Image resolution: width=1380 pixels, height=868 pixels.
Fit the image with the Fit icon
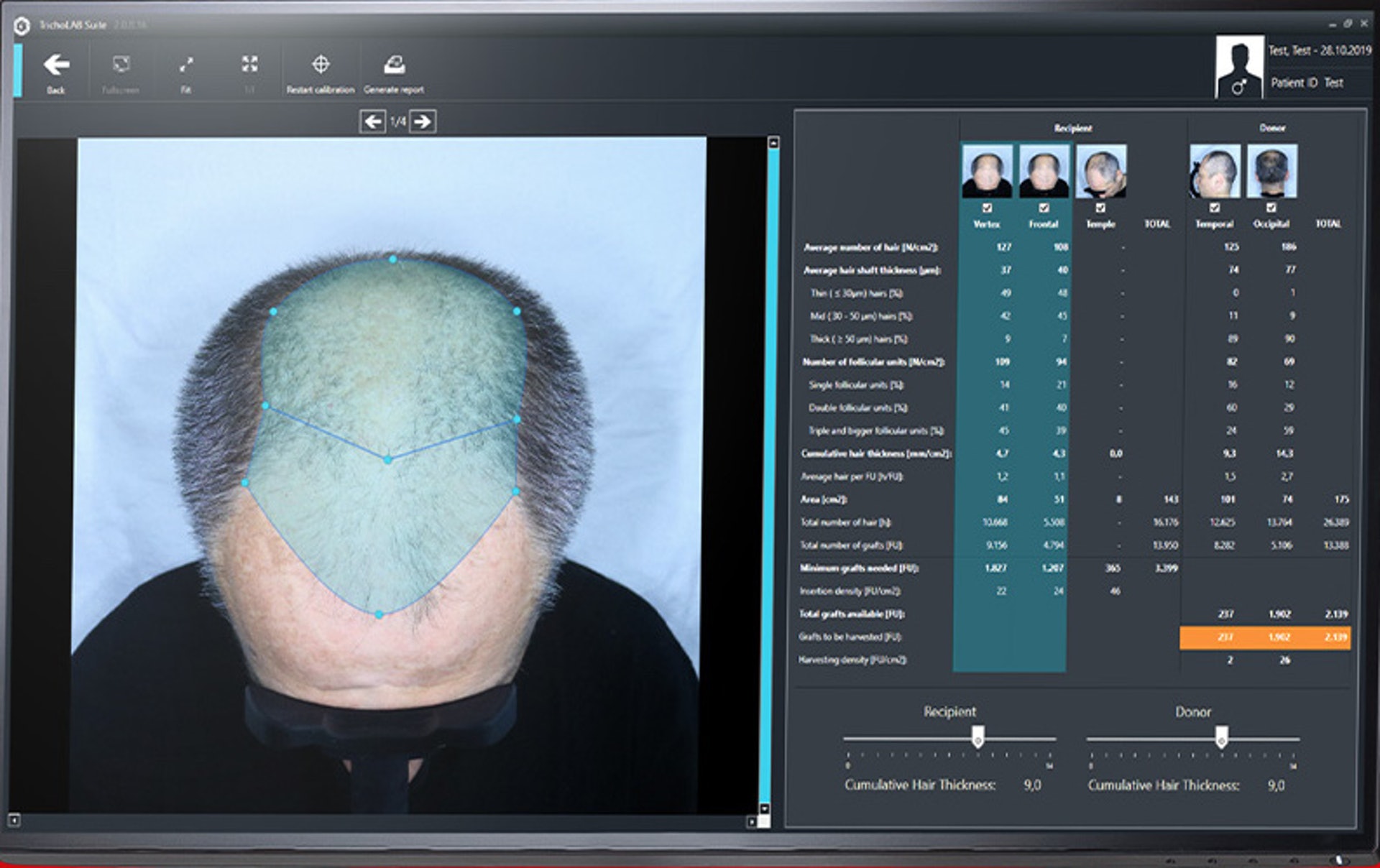(185, 65)
